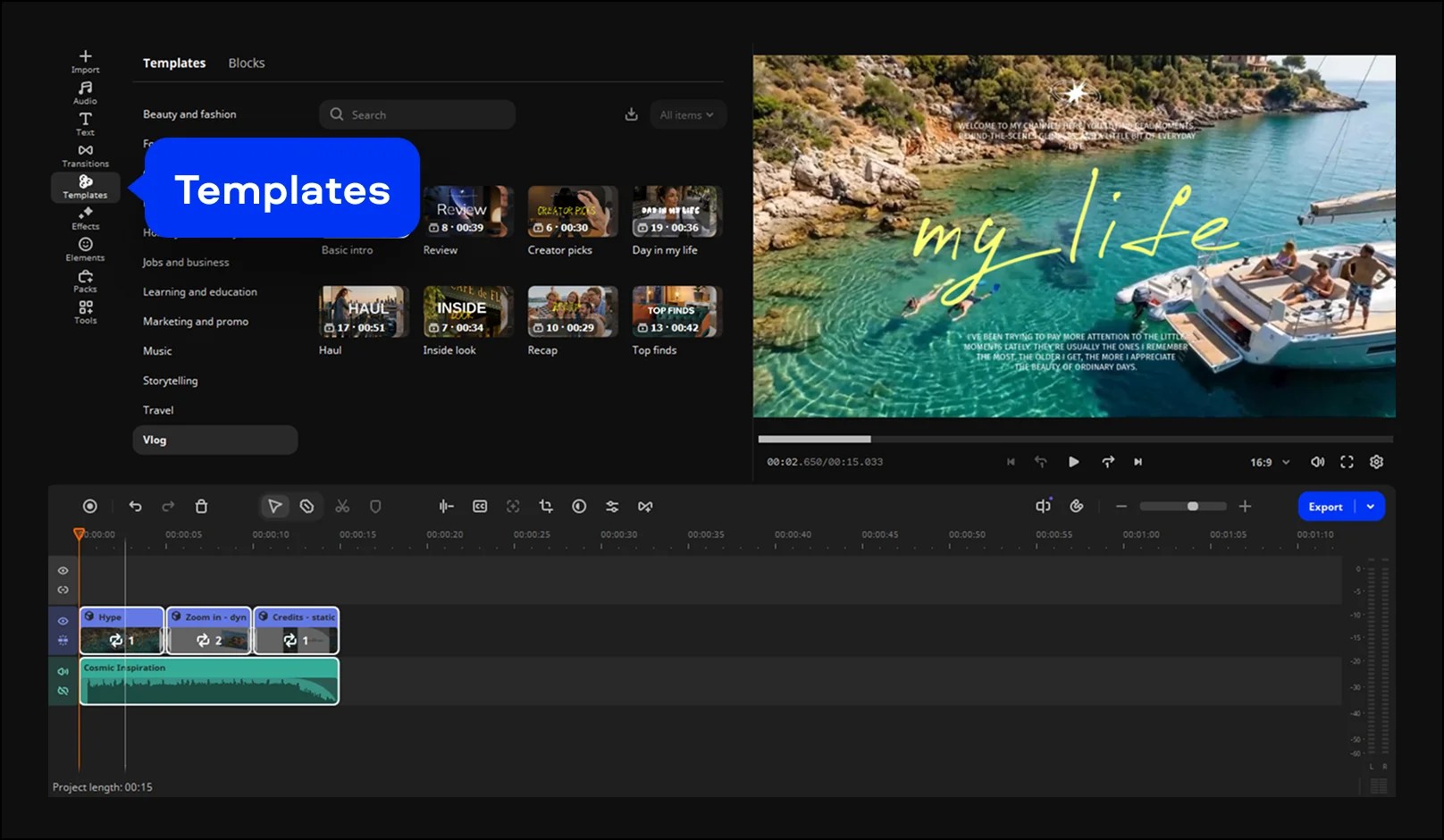
Task: Switch to the Blocks tab
Action: 247,63
